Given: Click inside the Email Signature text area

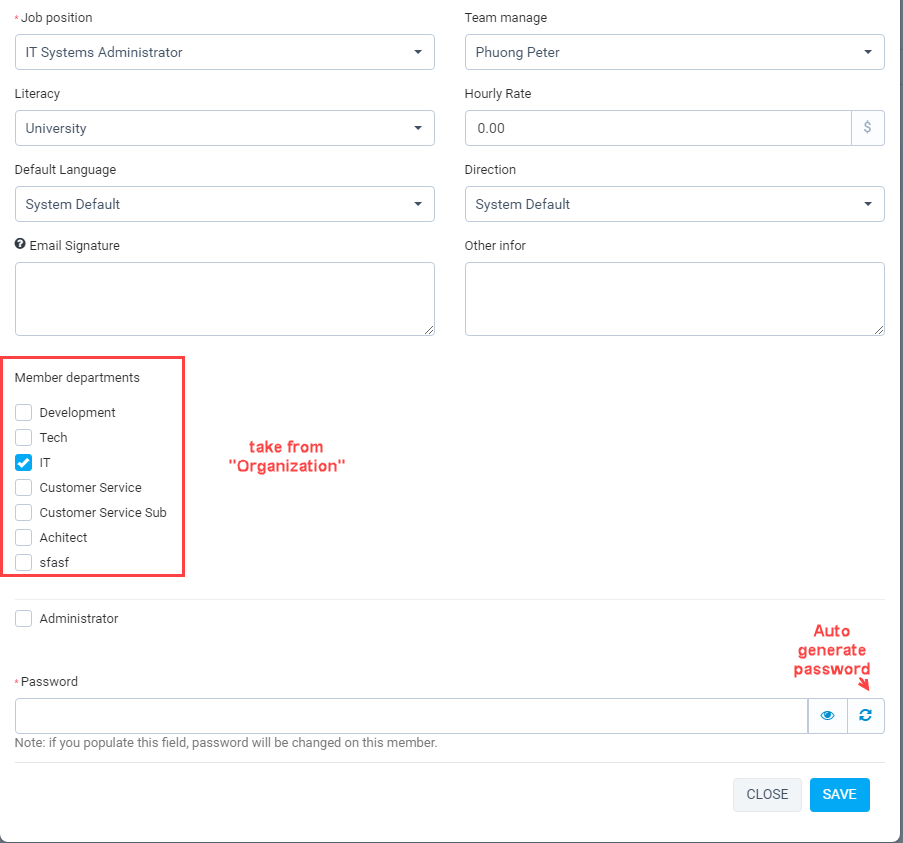Looking at the screenshot, I should click(225, 299).
